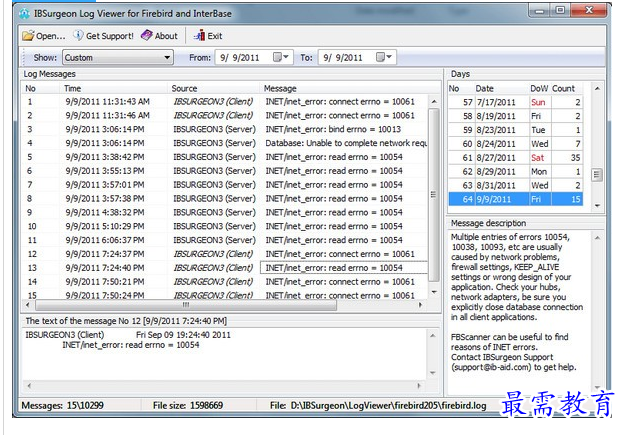Click Message description scroll up arrow

click(597, 238)
